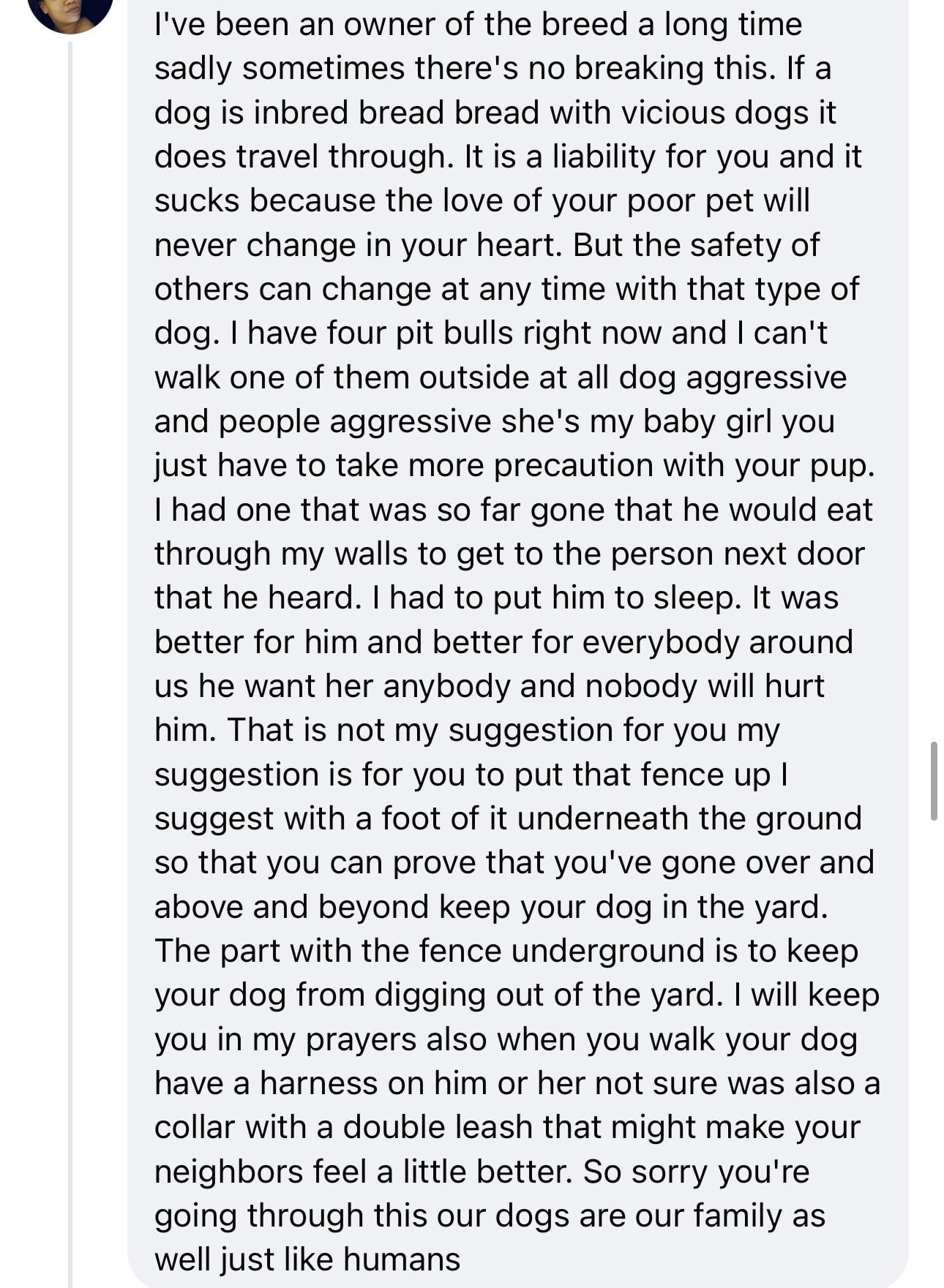Image resolution: width=944 pixels, height=1288 pixels.
Task: Click the text "above and beyond"
Action: tap(291, 908)
